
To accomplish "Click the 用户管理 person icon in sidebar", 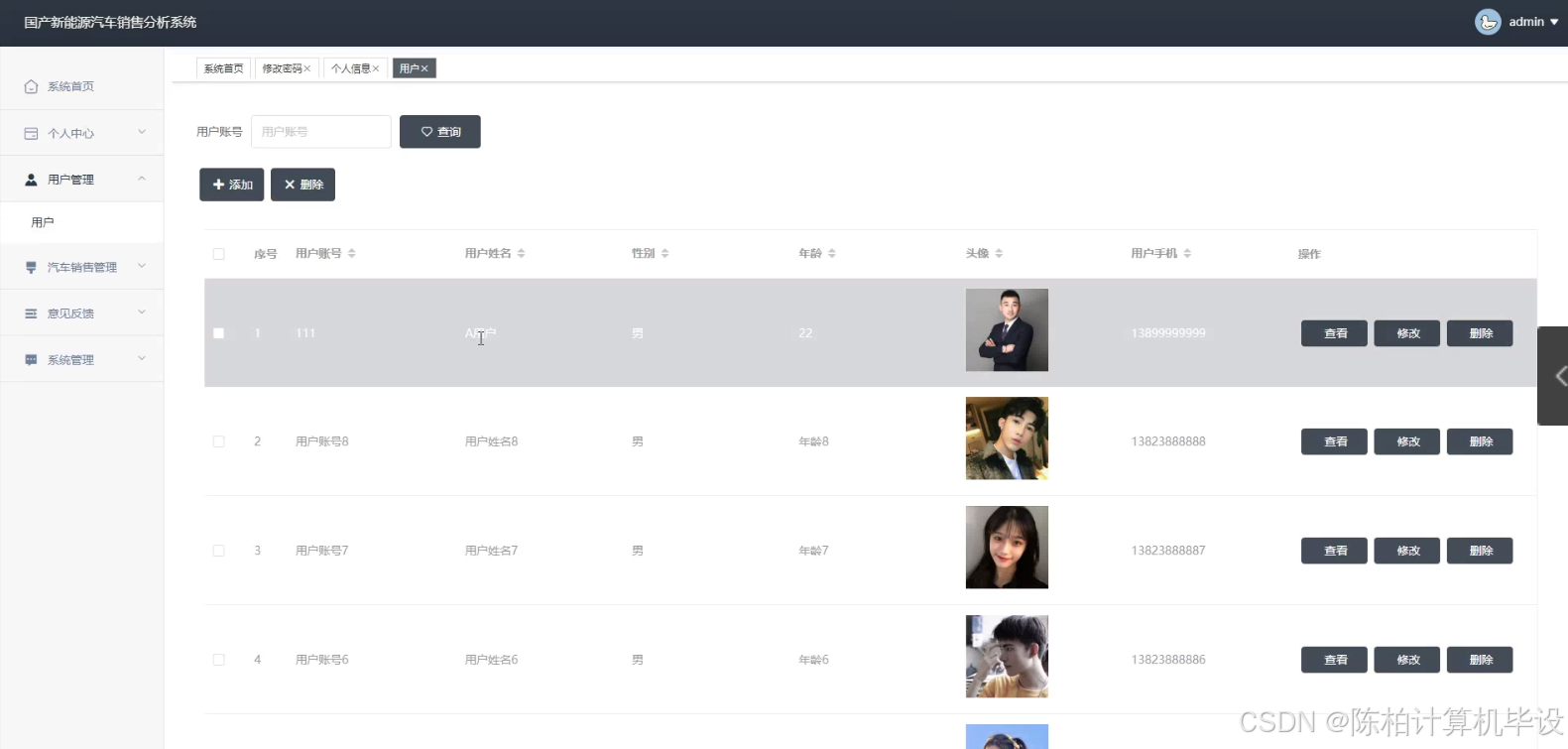I will click(31, 180).
